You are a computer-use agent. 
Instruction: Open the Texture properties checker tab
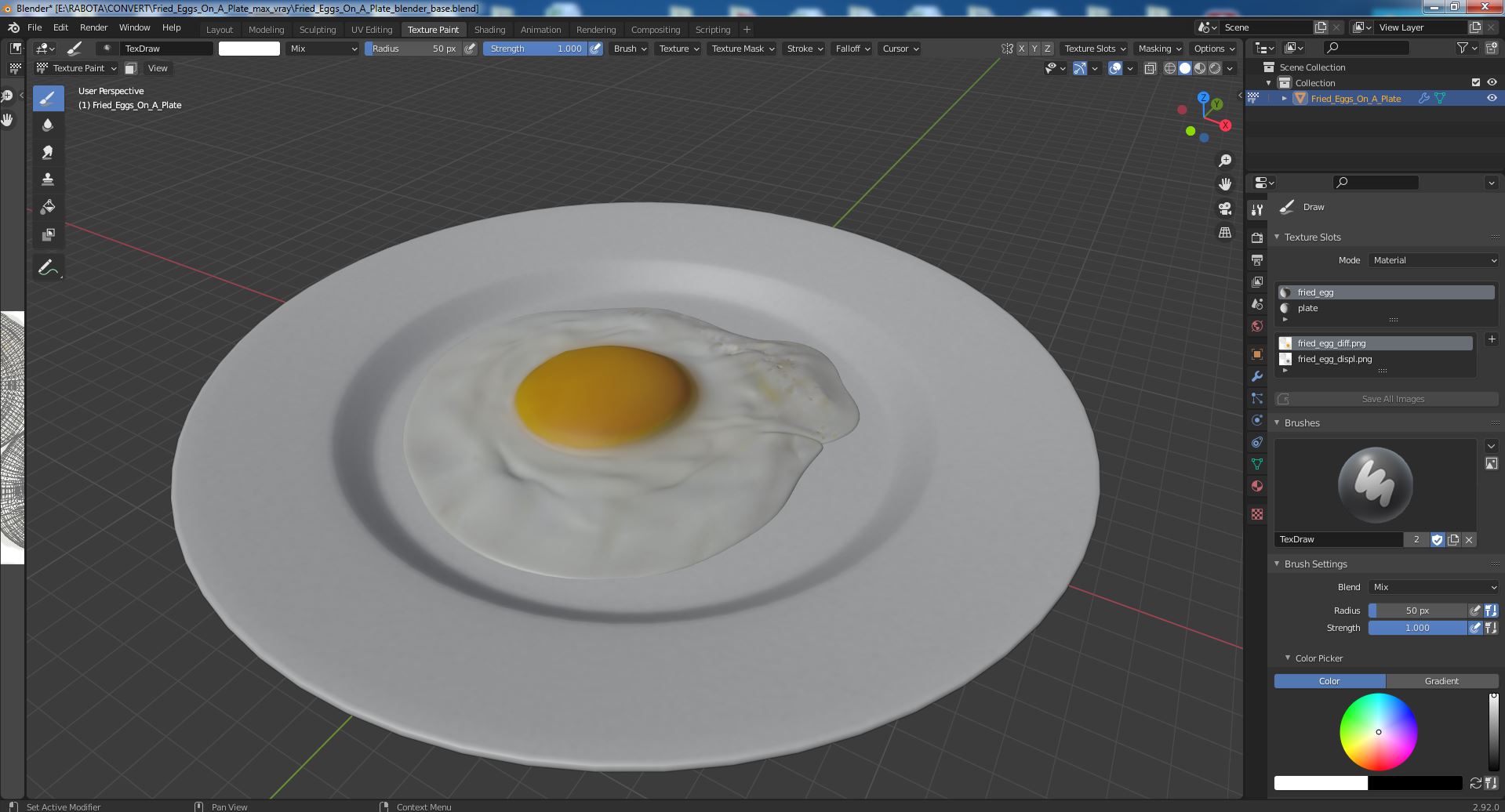point(1257,514)
